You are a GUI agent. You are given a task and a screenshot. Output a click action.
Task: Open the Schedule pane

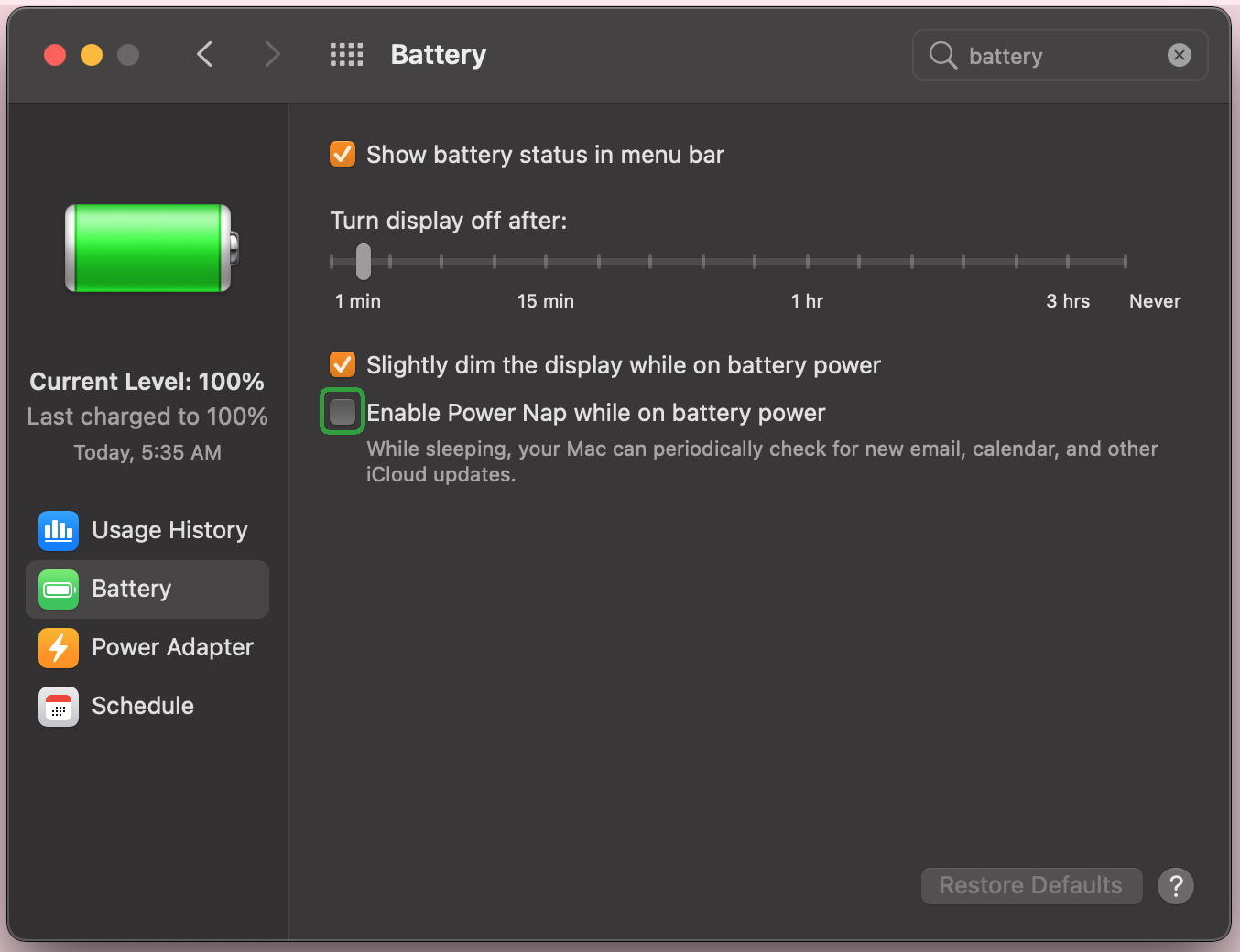click(x=143, y=707)
